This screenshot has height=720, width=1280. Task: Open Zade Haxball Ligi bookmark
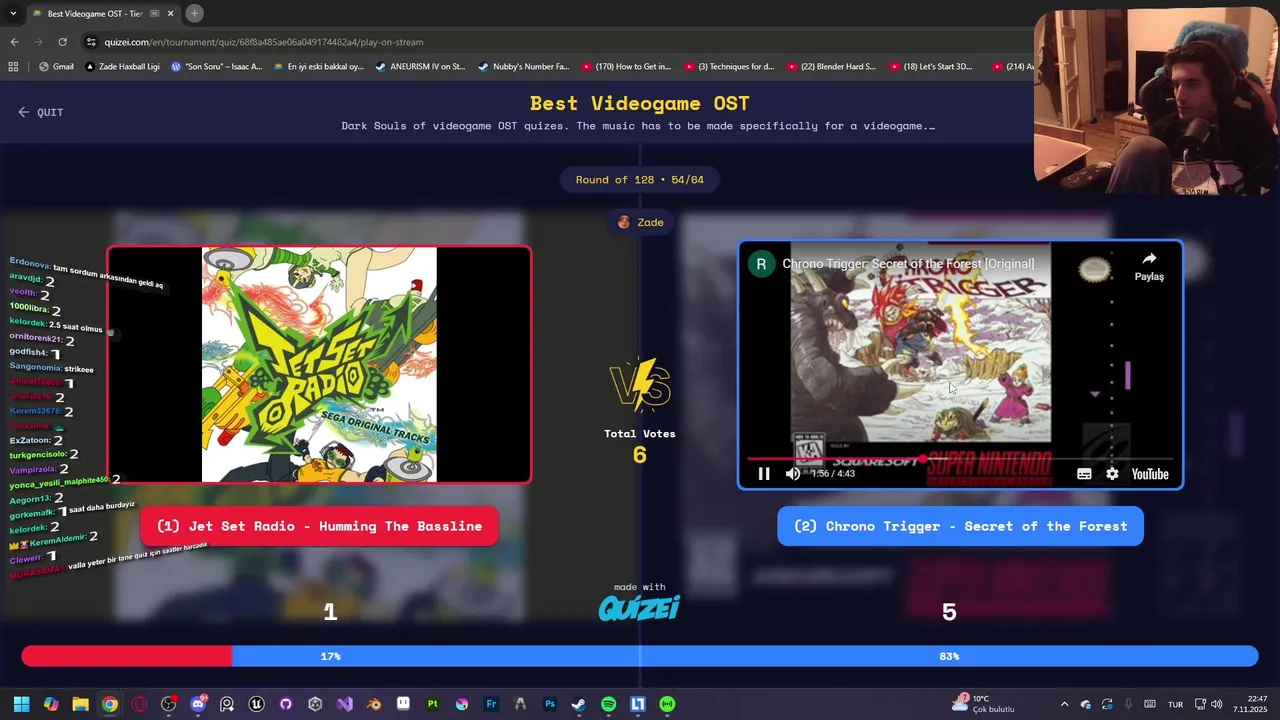tap(122, 66)
